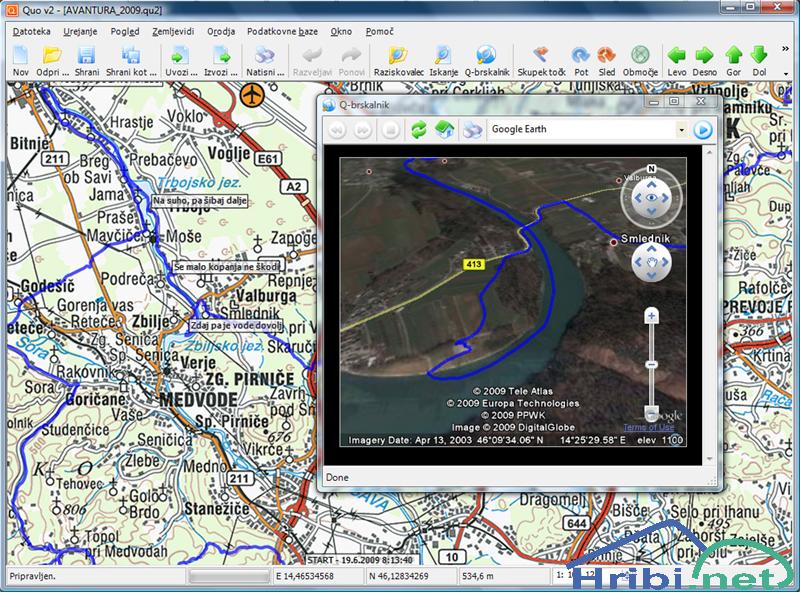Image resolution: width=800 pixels, height=593 pixels.
Task: Select the Sled track tool
Action: click(x=607, y=60)
